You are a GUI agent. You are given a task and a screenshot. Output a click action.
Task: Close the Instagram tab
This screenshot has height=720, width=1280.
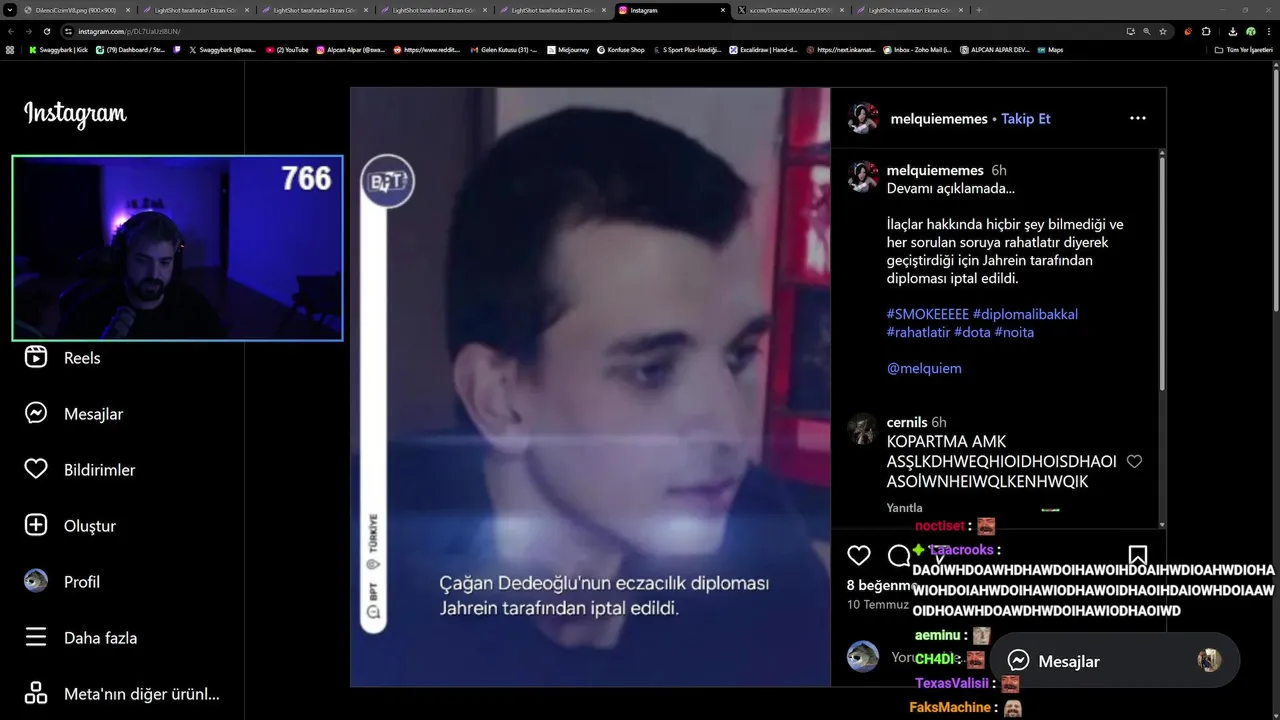pos(723,10)
